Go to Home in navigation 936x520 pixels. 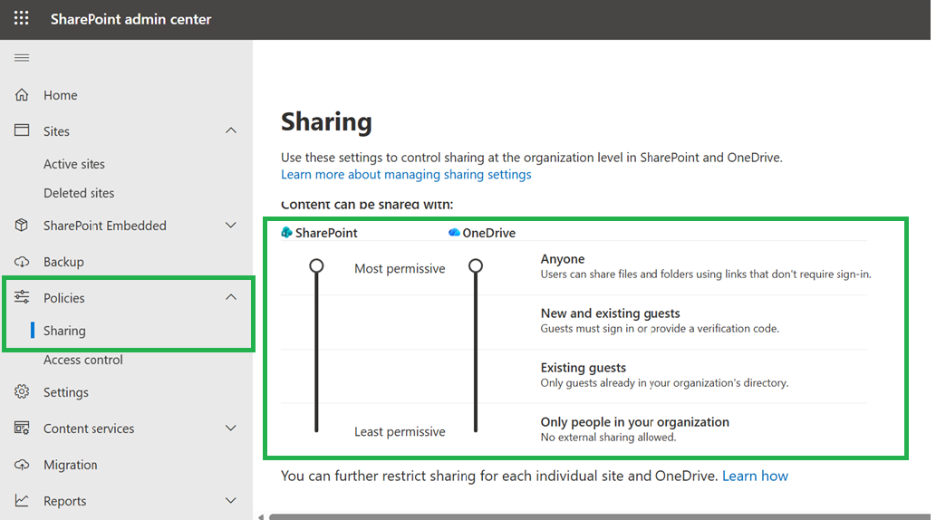(60, 96)
